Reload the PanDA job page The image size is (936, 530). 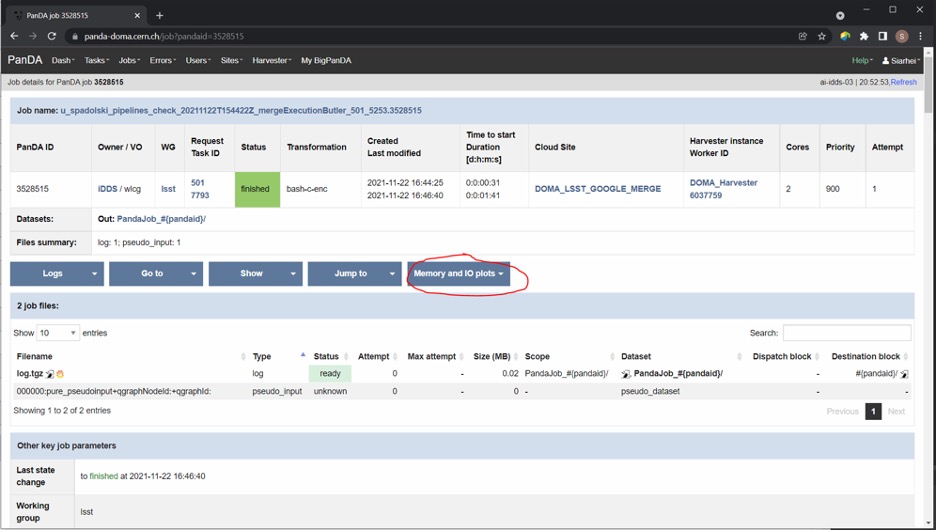[x=52, y=36]
